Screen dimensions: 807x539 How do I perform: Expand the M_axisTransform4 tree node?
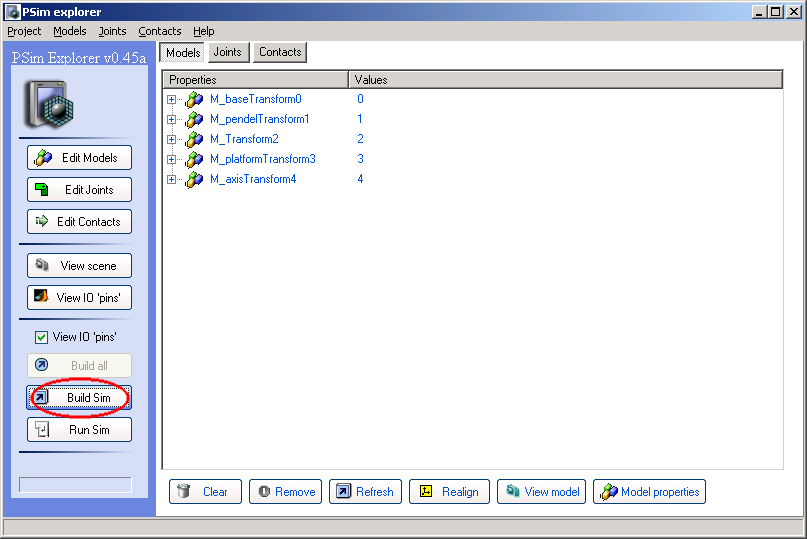coord(171,179)
